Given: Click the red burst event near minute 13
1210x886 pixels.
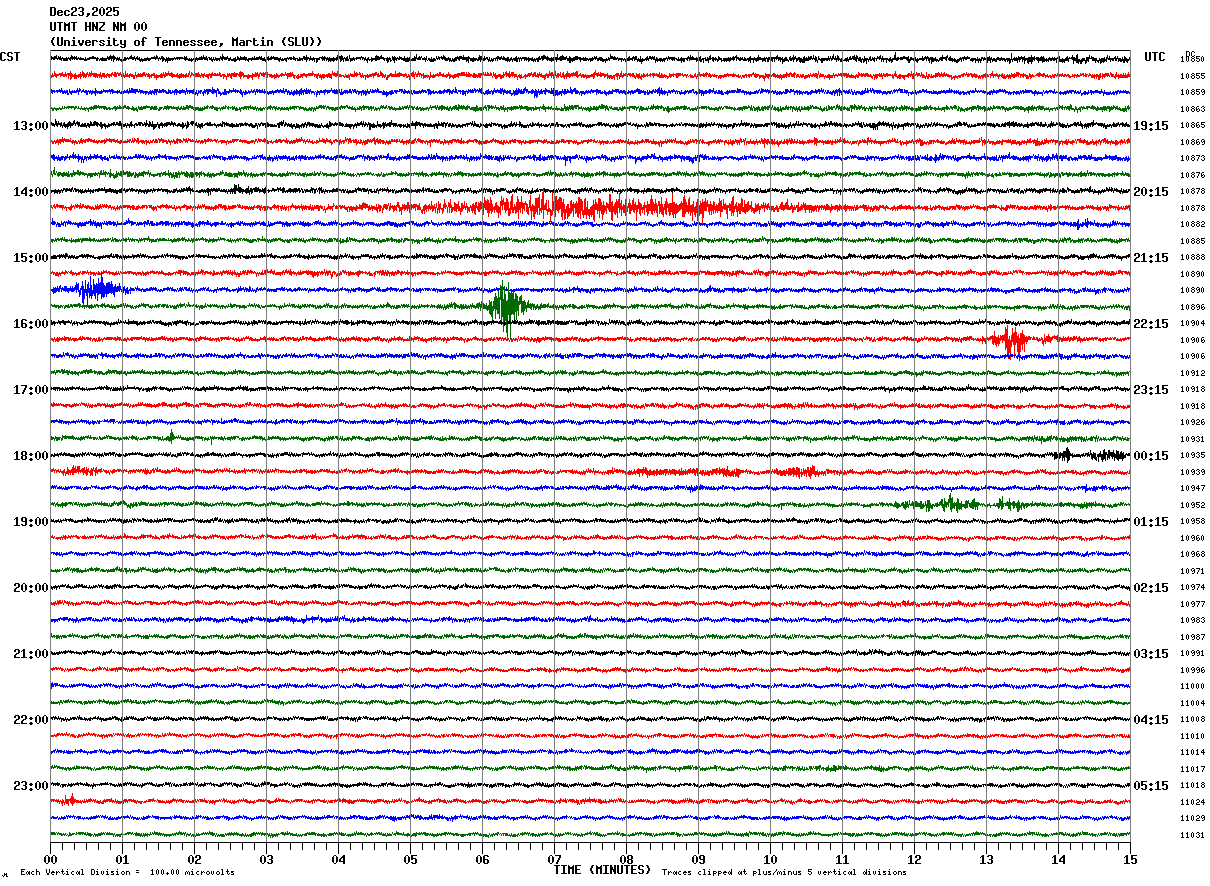Looking at the screenshot, I should point(1014,340).
